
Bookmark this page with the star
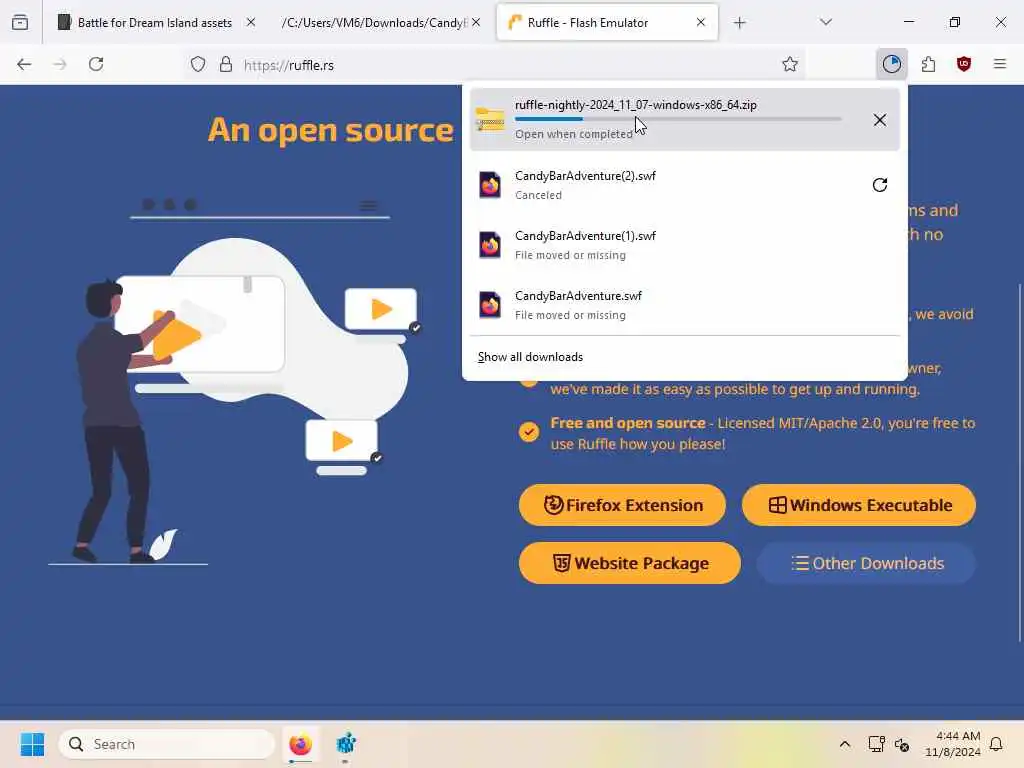tap(790, 64)
